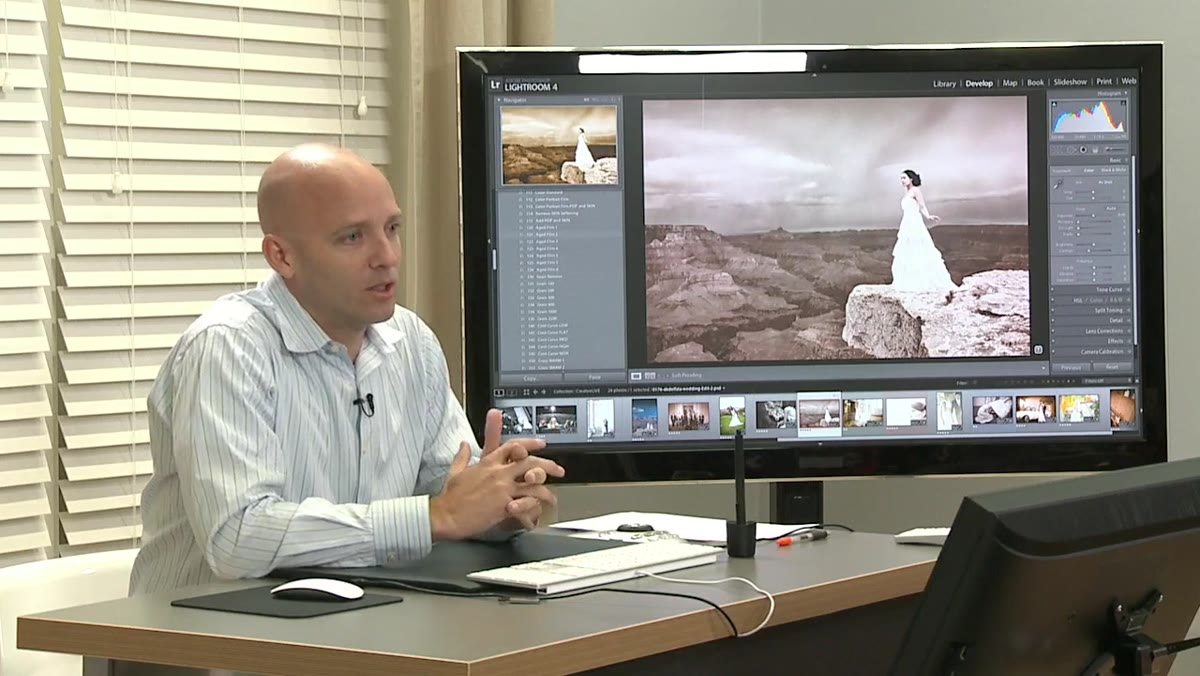Open the Library module
1200x676 pixels.
click(944, 83)
